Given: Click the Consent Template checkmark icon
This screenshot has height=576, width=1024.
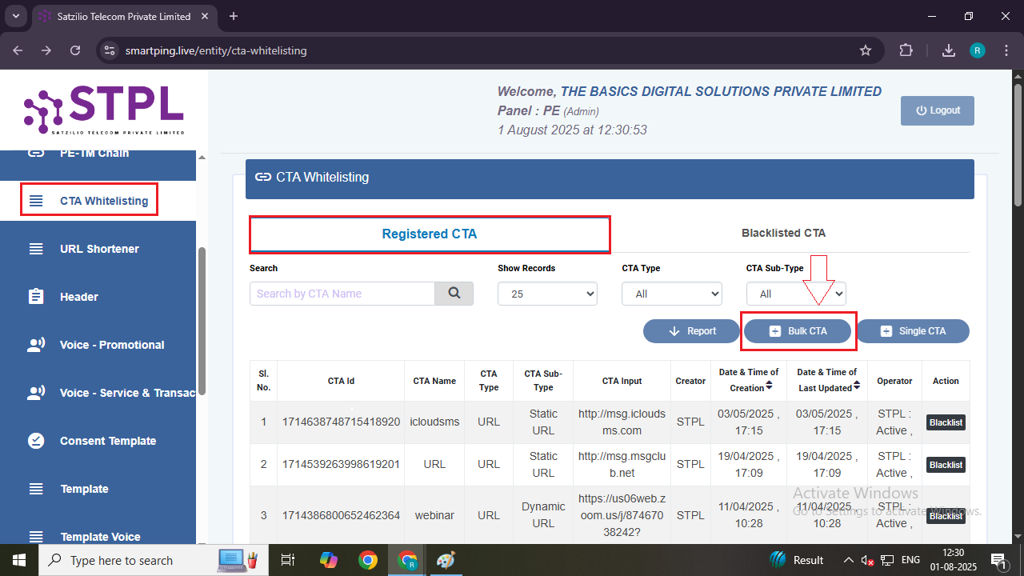Looking at the screenshot, I should point(36,441).
